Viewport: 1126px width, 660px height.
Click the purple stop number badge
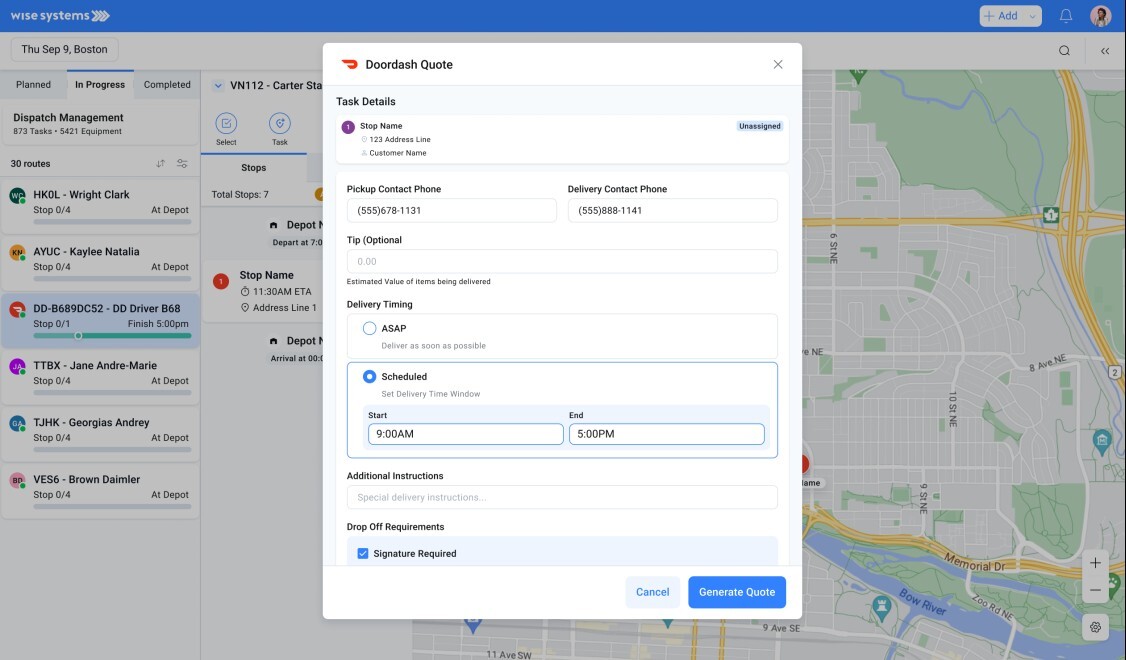348,127
